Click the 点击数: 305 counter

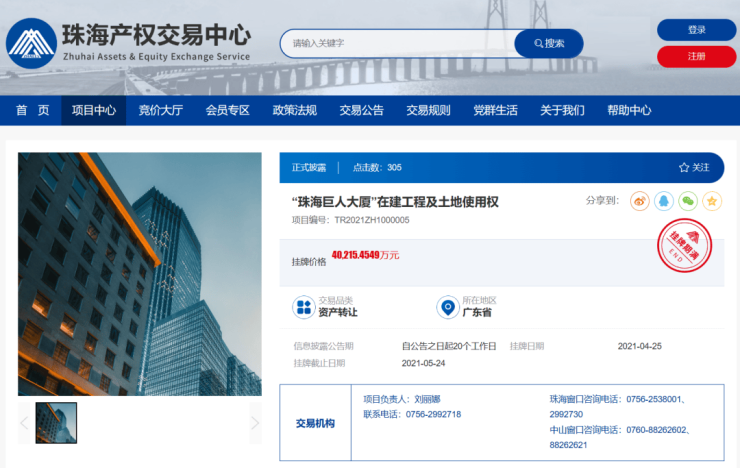tap(377, 167)
